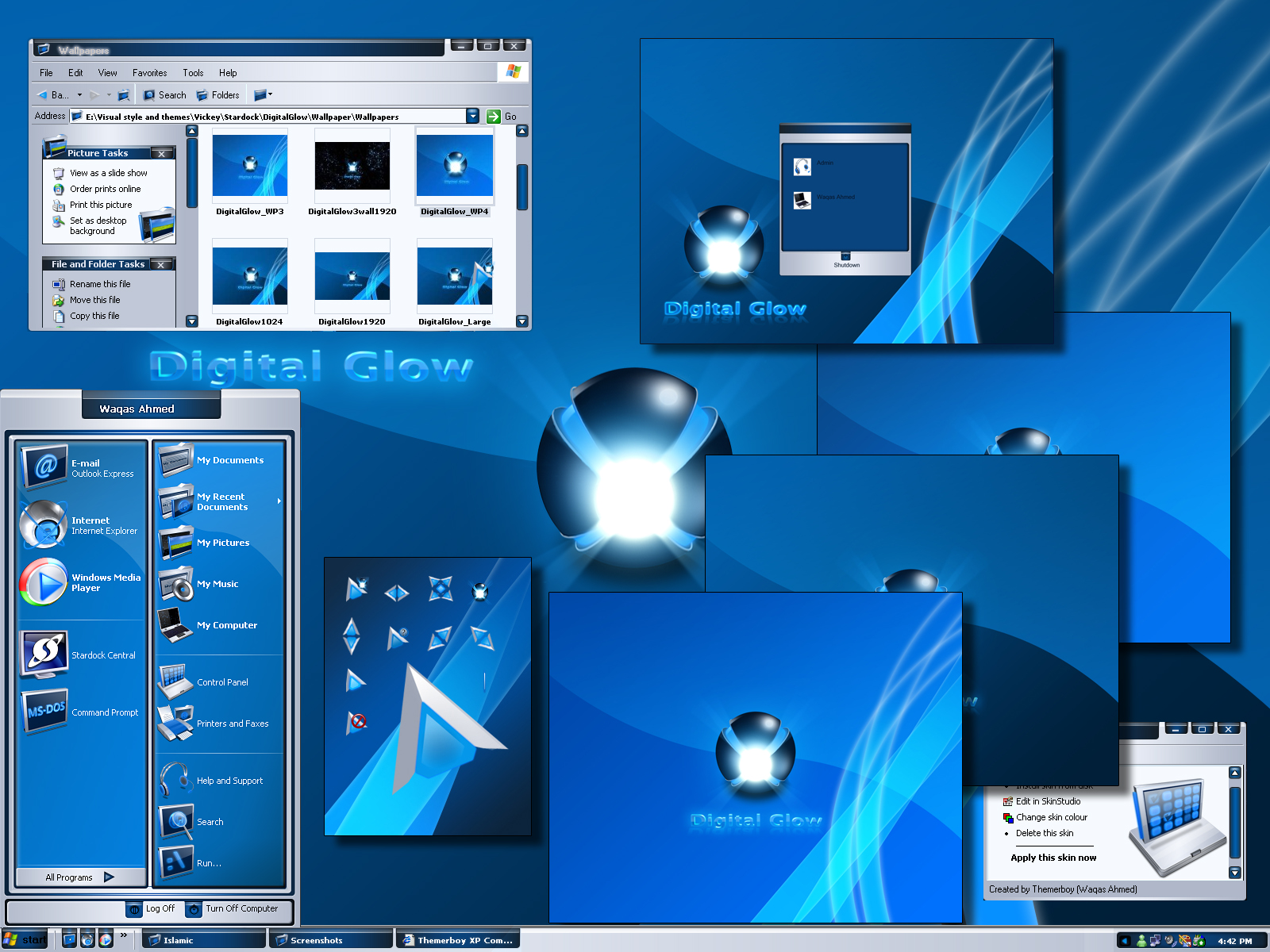
Task: Open My Music in the Start menu
Action: pos(219,584)
